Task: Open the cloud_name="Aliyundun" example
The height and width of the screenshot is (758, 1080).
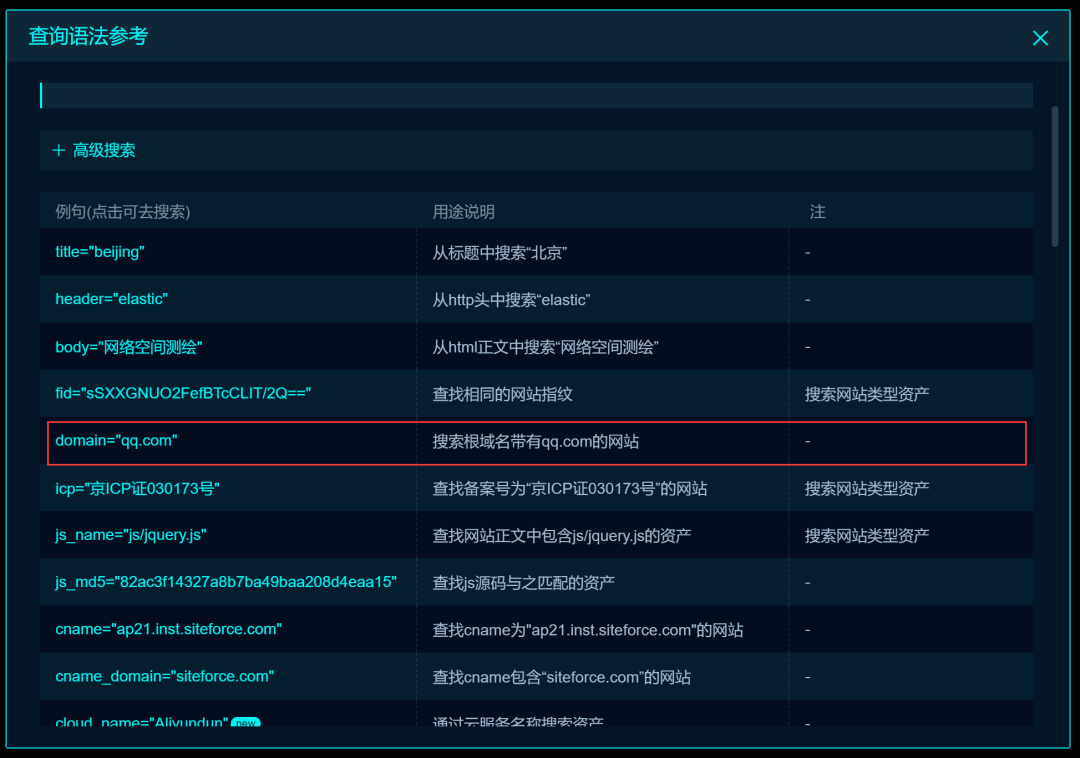Action: (x=142, y=721)
